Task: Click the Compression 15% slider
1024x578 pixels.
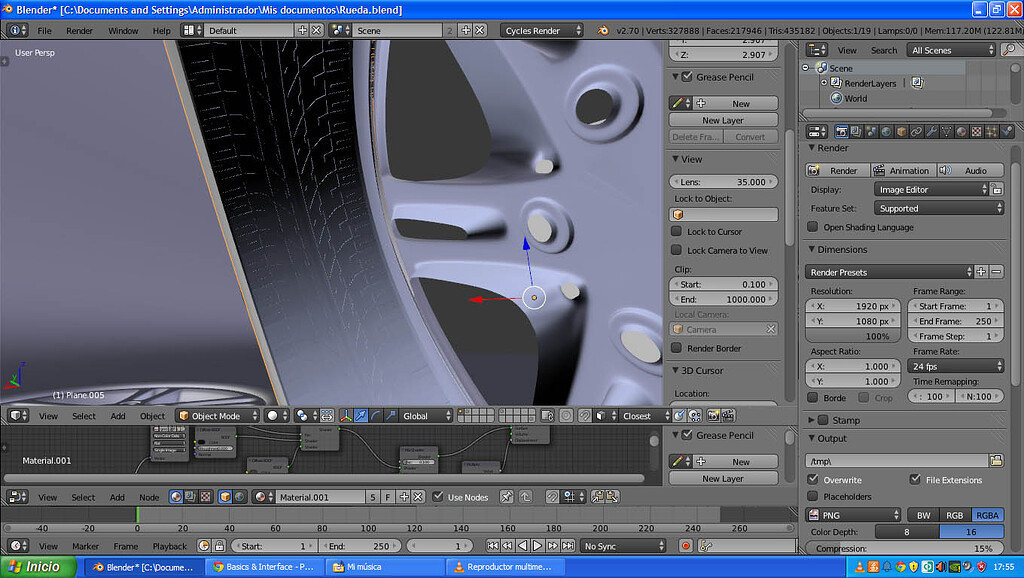Action: [x=904, y=549]
